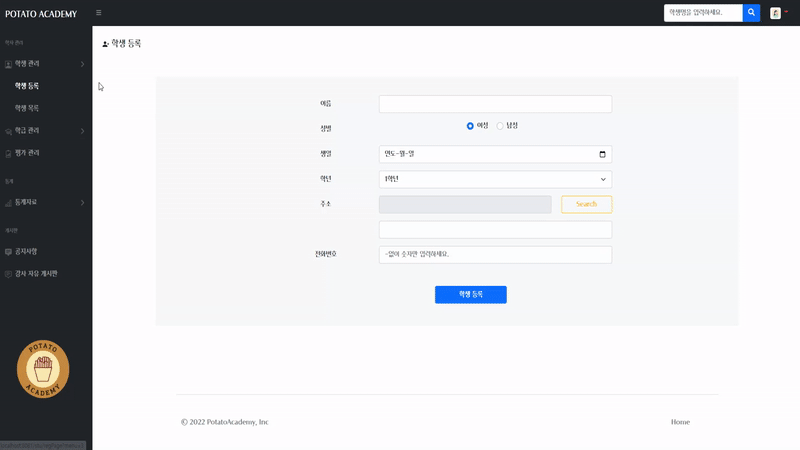Open 학생 등록 in sidebar
The width and height of the screenshot is (800, 450).
pyautogui.click(x=27, y=86)
